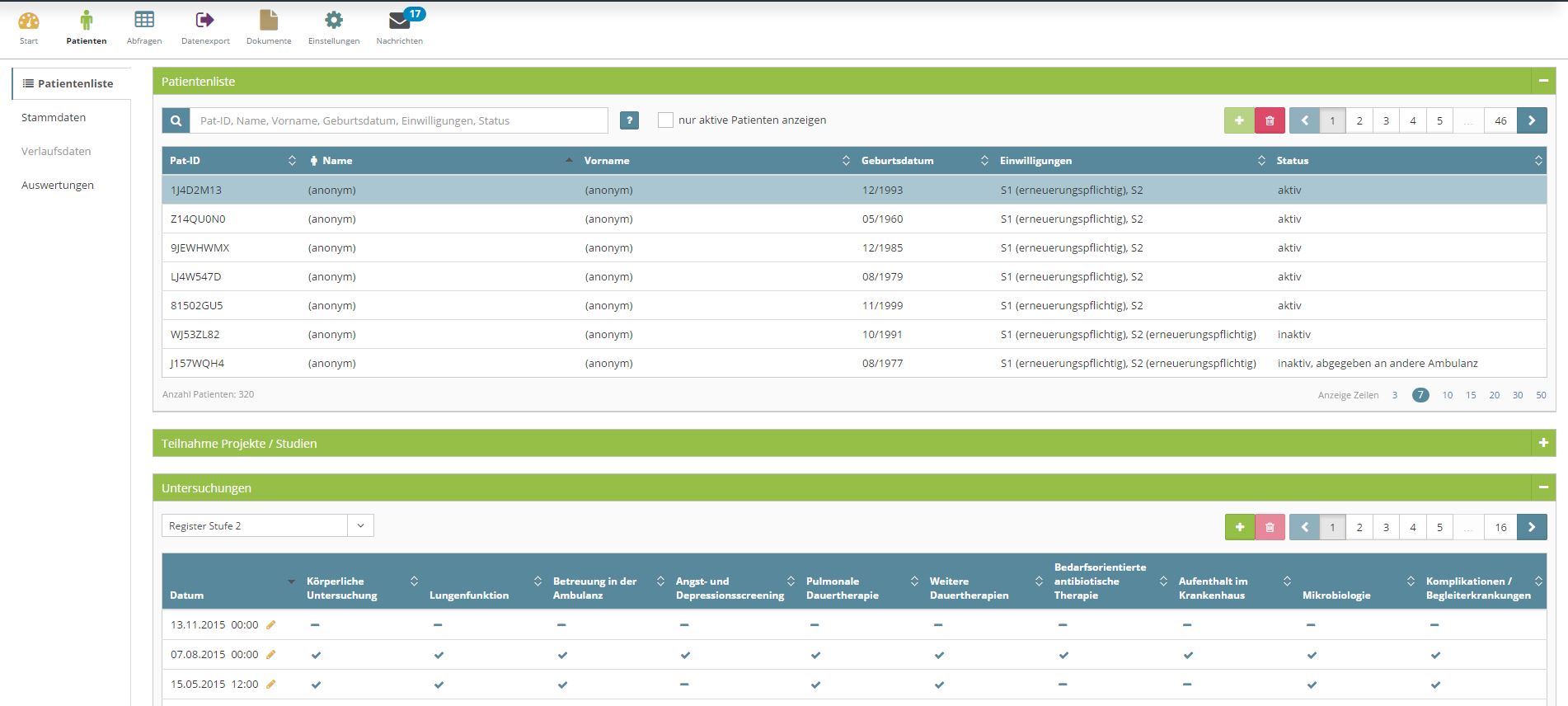The width and height of the screenshot is (1568, 706).
Task: Sort by Lungenfunktion column arrows
Action: (x=538, y=581)
